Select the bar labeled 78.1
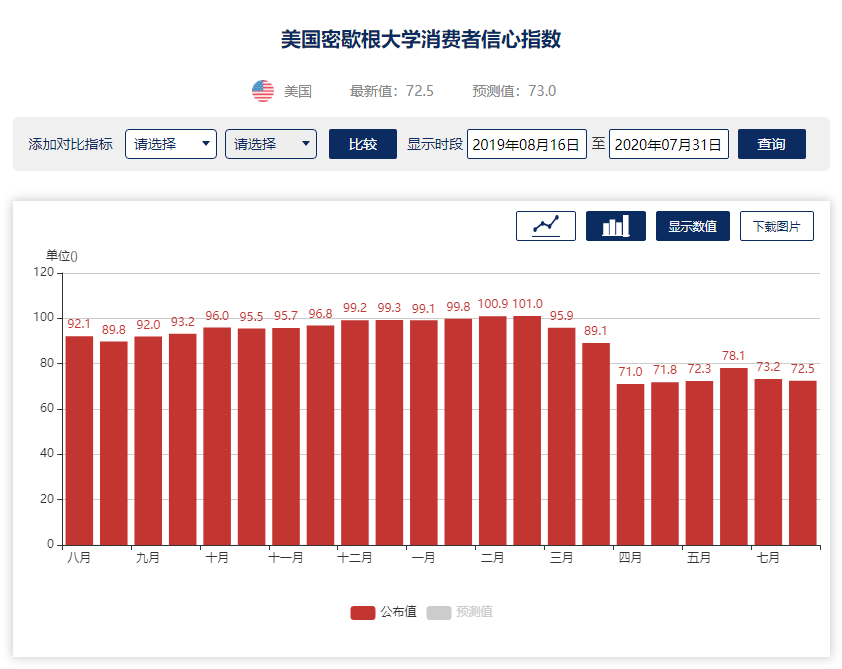 pyautogui.click(x=734, y=456)
